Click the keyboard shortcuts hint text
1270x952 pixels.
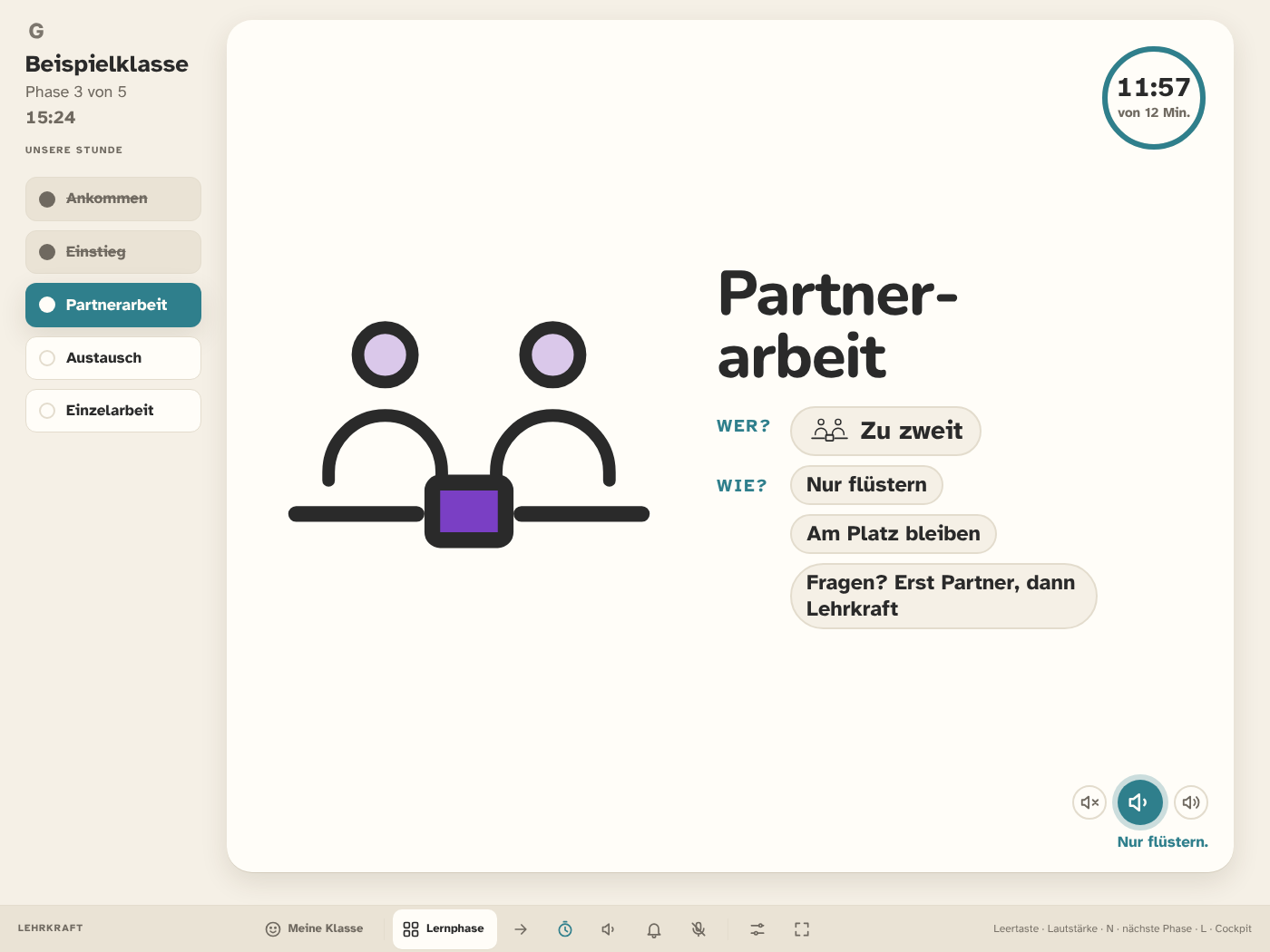click(1122, 928)
